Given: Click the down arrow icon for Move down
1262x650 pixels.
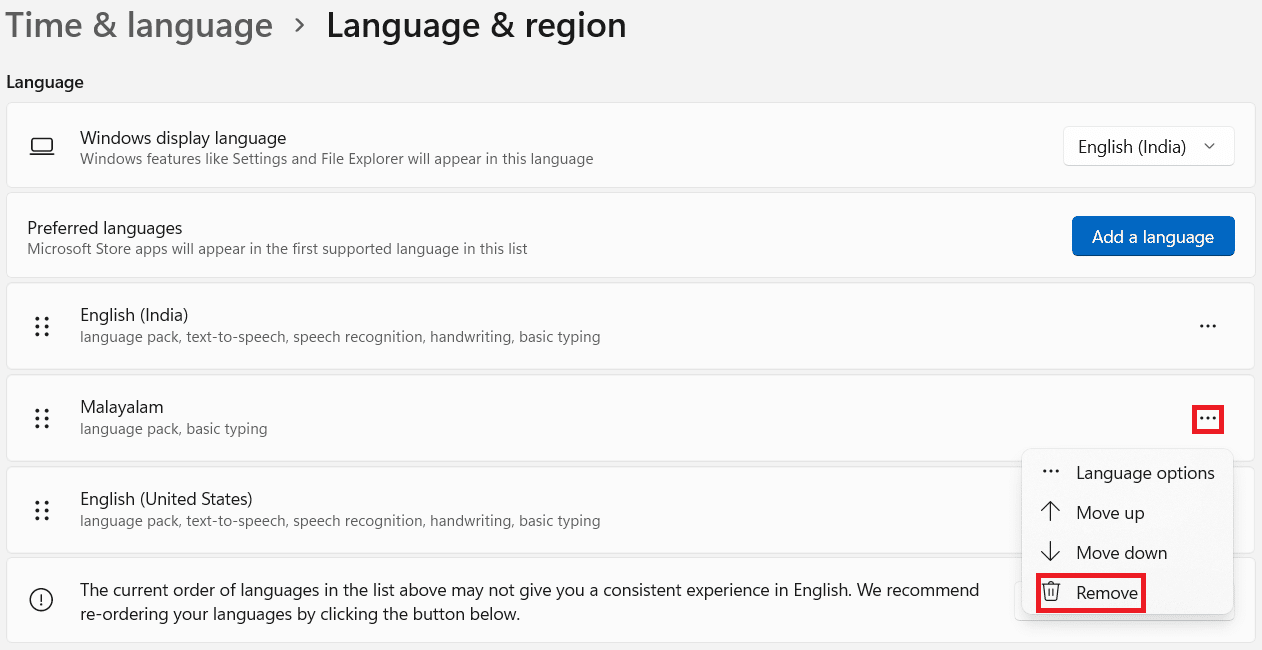Looking at the screenshot, I should click(1050, 552).
